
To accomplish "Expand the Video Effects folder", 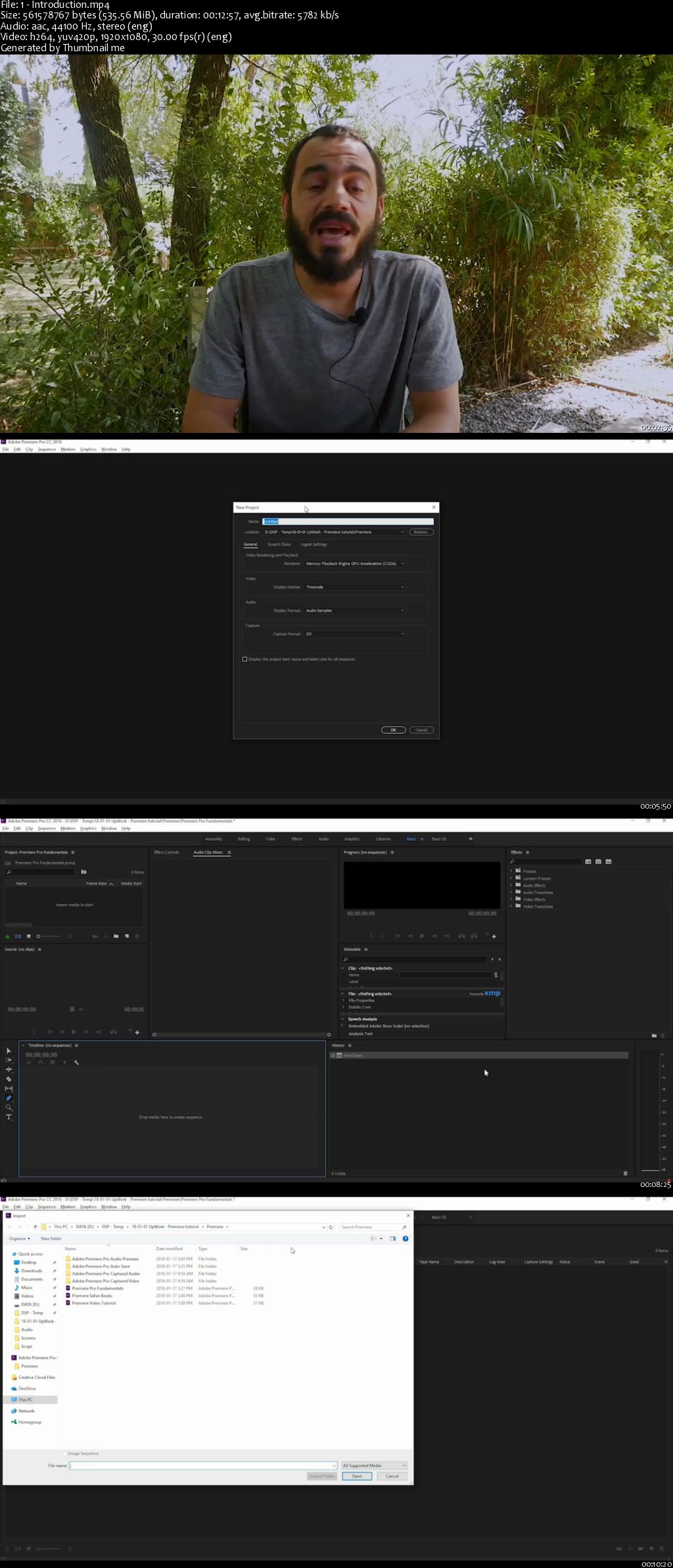I will click(x=511, y=899).
